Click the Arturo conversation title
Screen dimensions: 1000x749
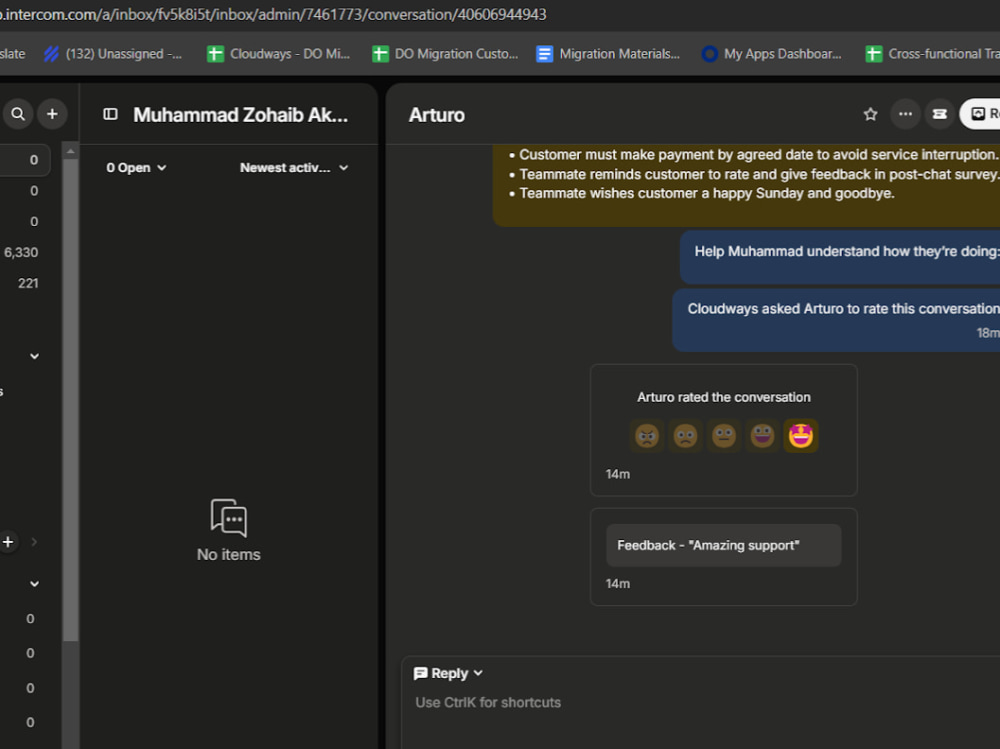437,115
